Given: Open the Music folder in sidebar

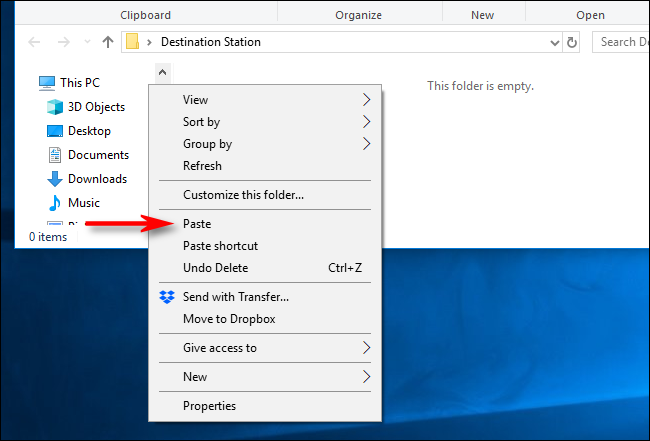Looking at the screenshot, I should [x=83, y=203].
